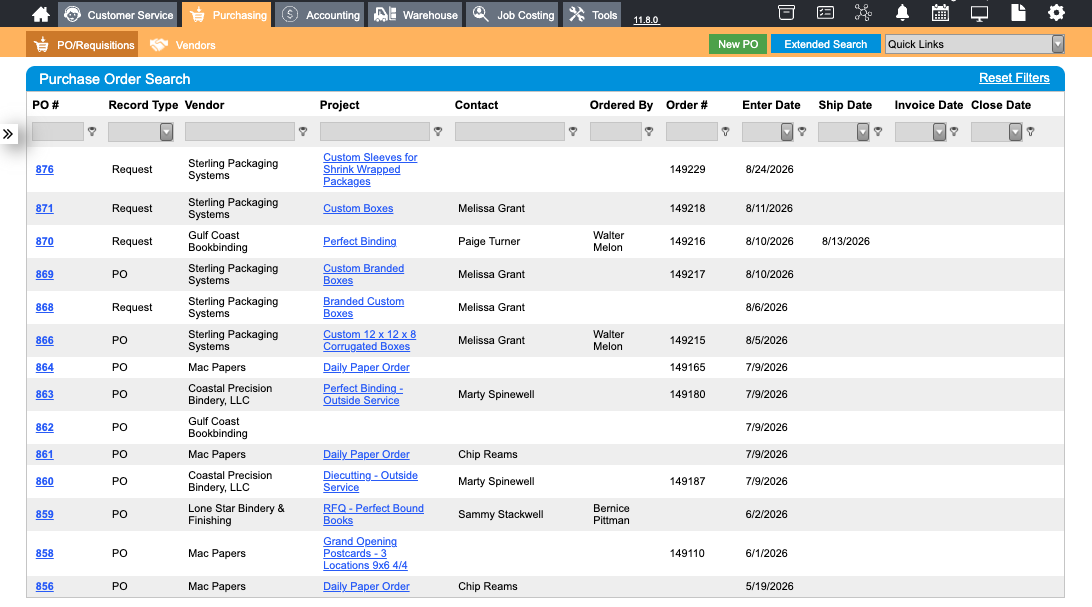
Task: Open the Purchasing menu
Action: 227,15
